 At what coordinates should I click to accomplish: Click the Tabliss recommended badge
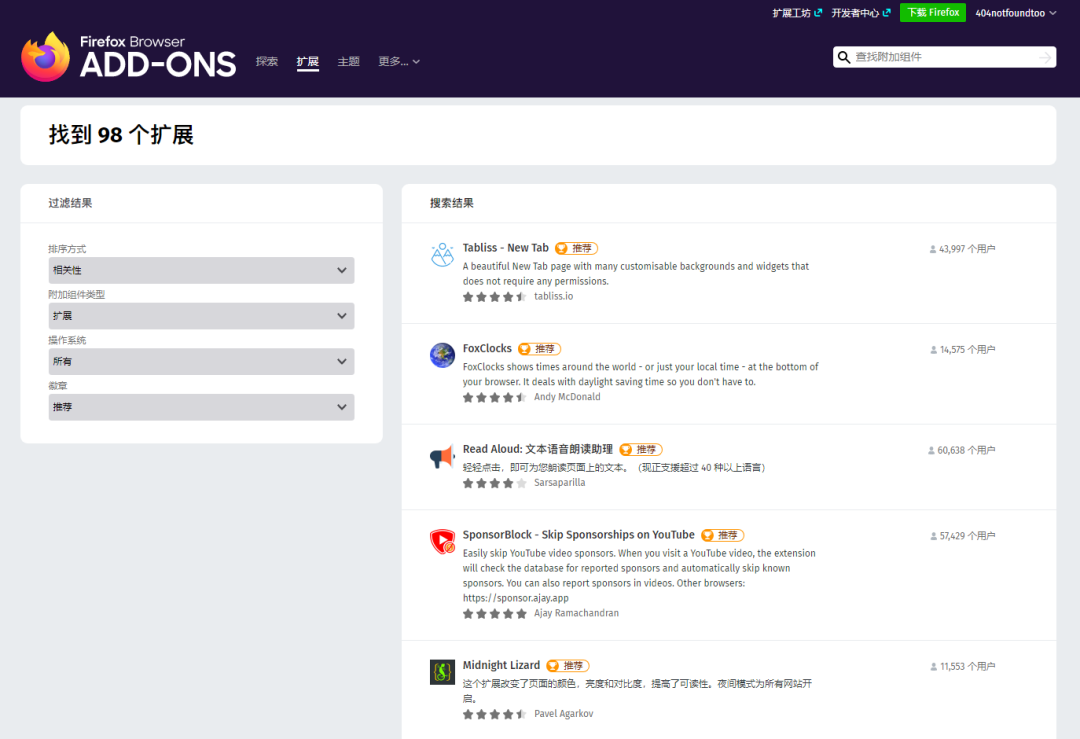pyautogui.click(x=577, y=248)
